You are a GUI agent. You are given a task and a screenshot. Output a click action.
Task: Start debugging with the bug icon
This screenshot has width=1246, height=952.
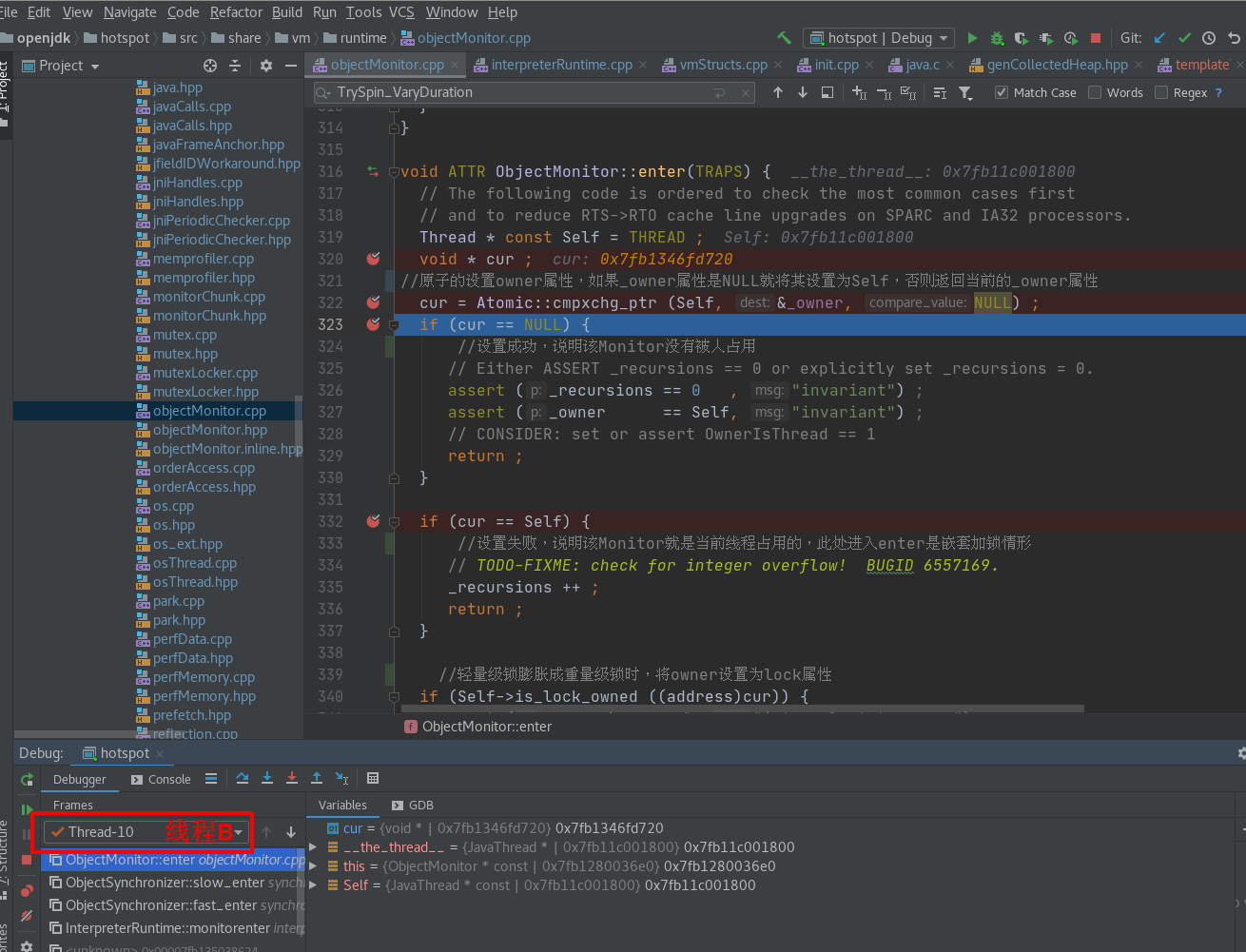click(x=997, y=38)
